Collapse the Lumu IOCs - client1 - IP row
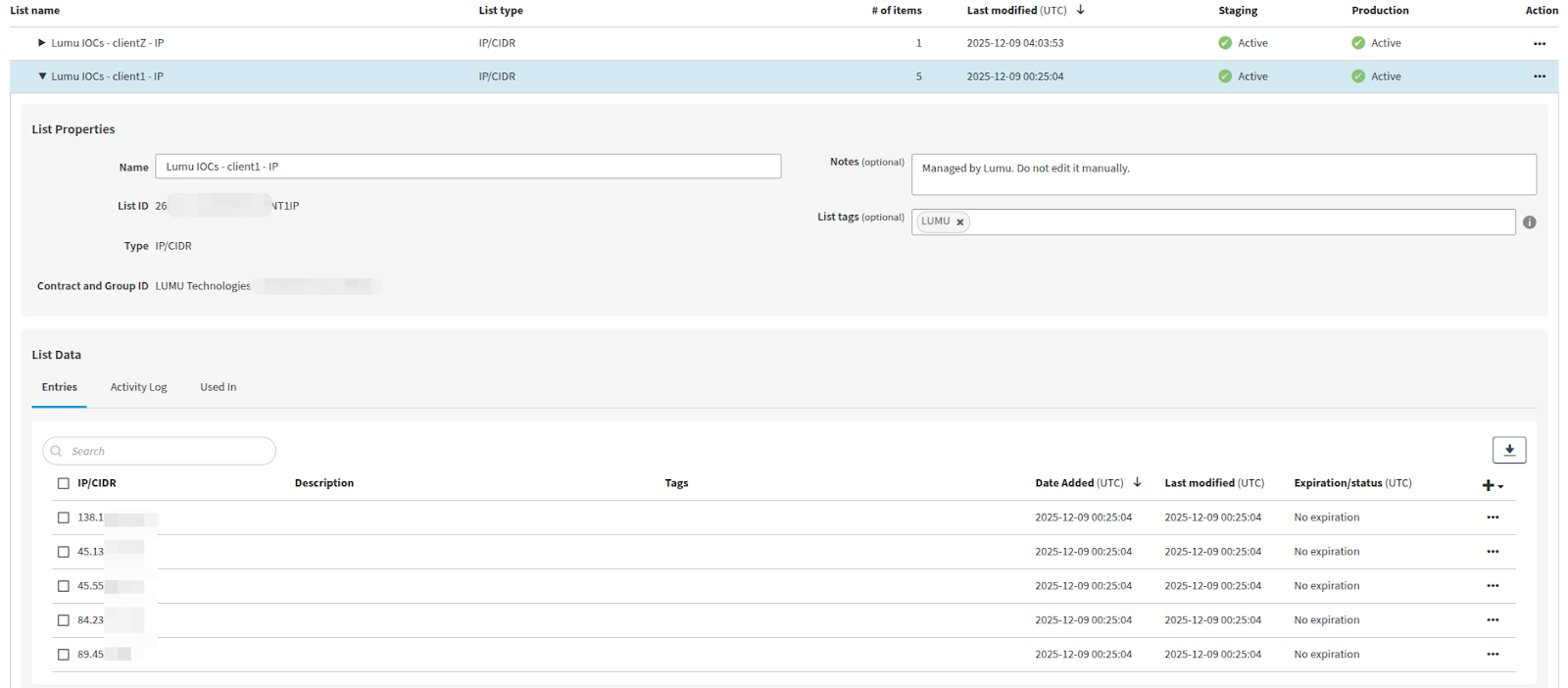The height and width of the screenshot is (688, 1568). 42,76
